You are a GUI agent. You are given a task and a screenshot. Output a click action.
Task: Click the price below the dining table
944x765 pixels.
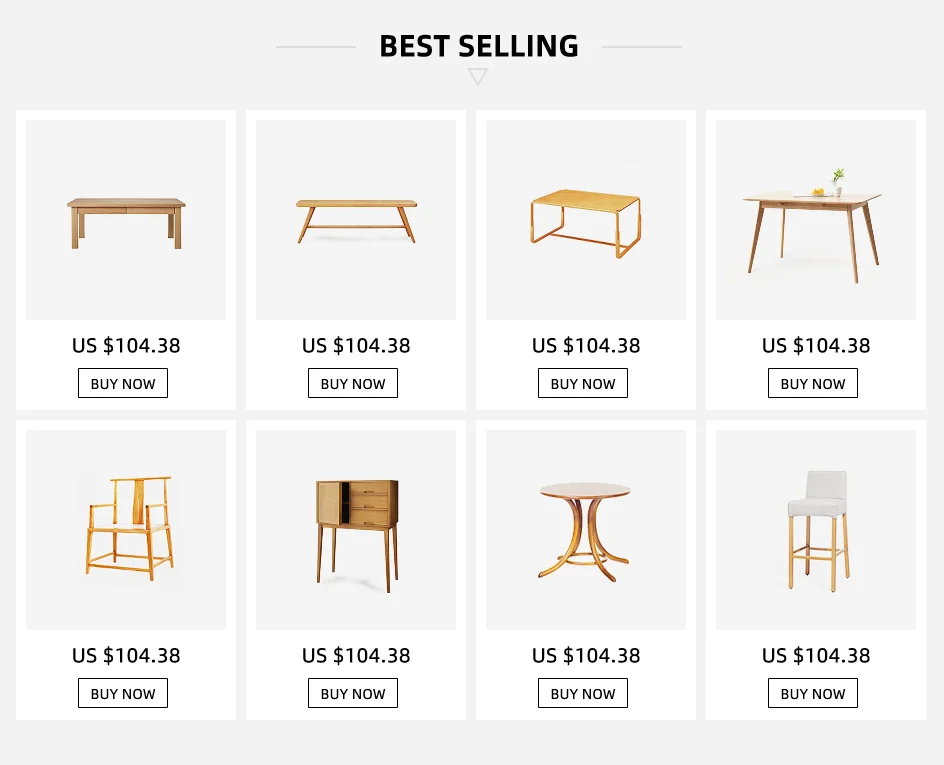point(816,346)
